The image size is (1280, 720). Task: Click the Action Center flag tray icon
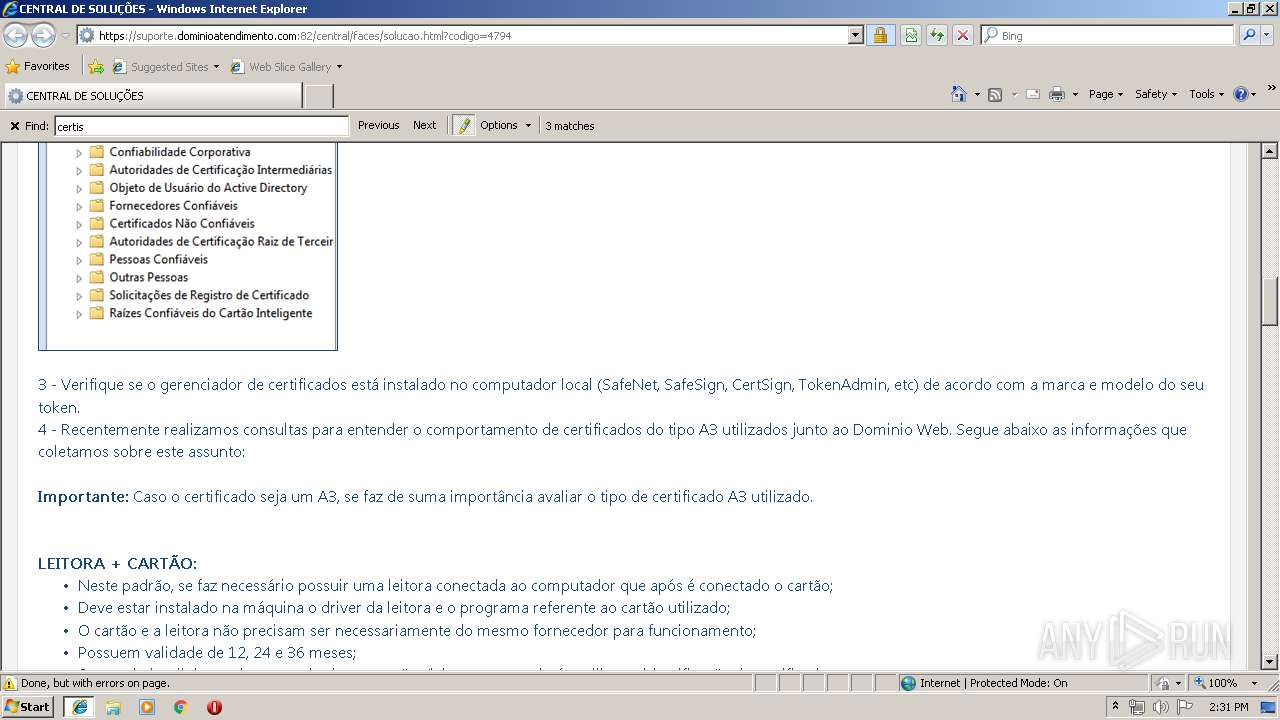pyautogui.click(x=1185, y=707)
